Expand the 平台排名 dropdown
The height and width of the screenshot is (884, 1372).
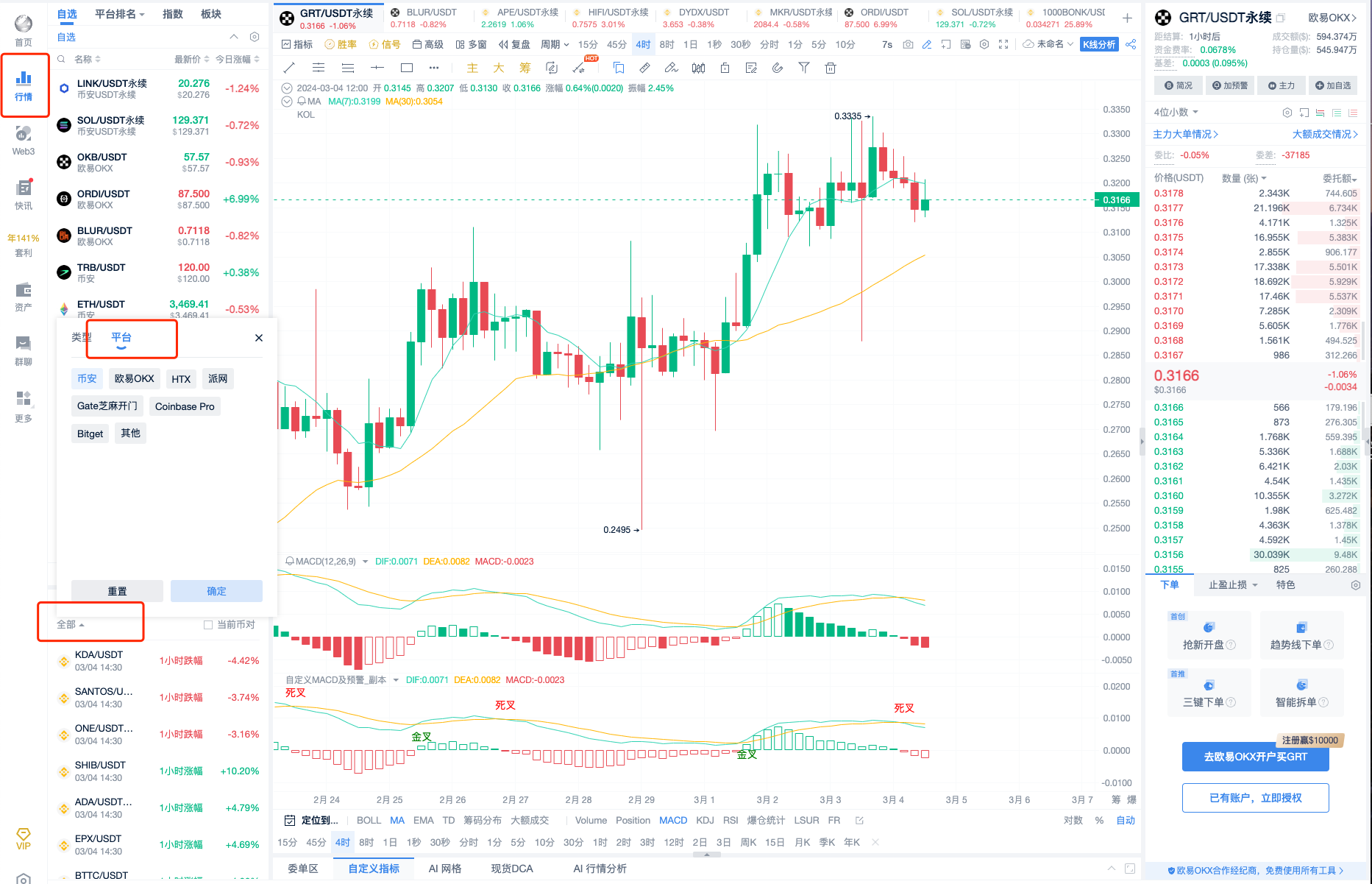[x=120, y=14]
